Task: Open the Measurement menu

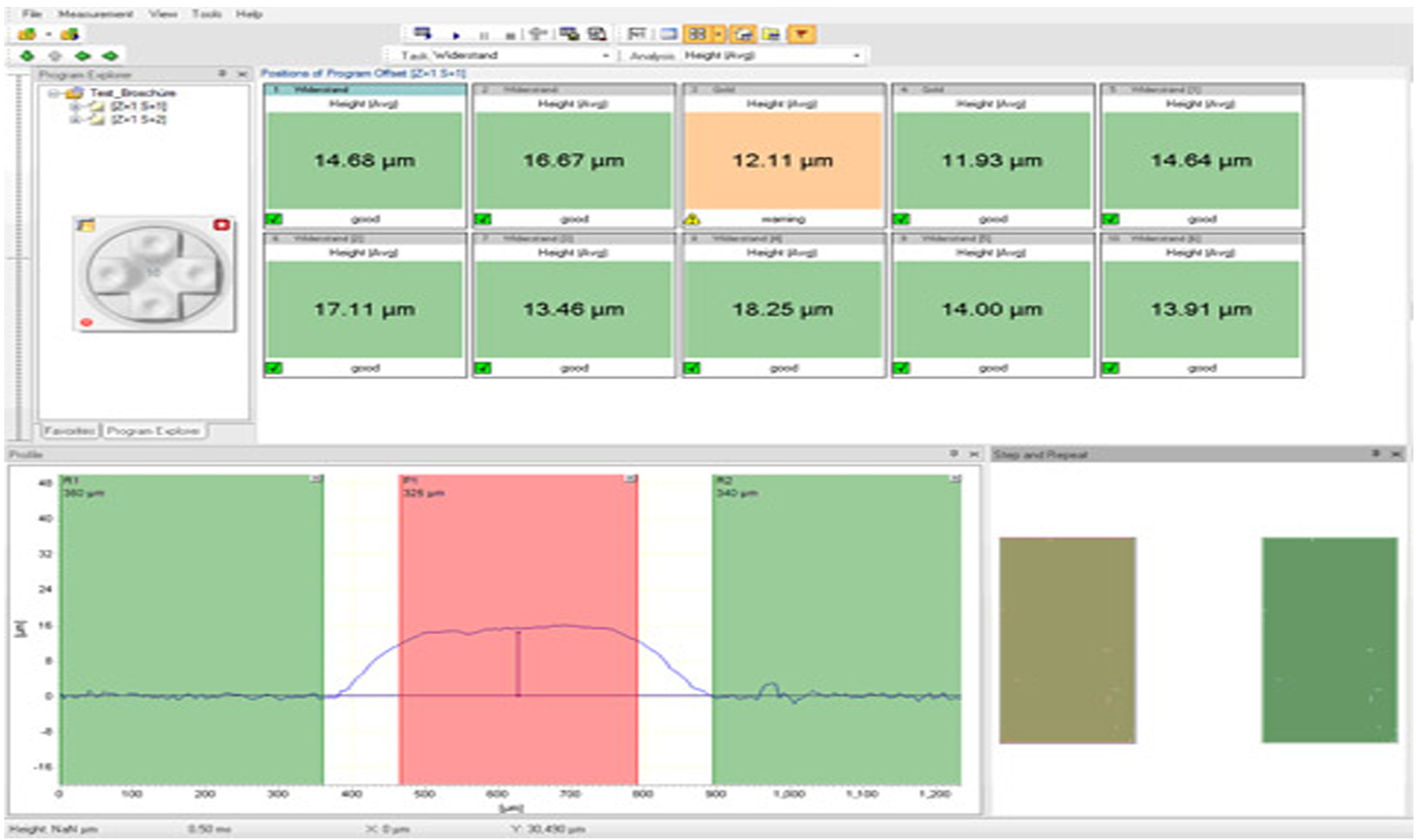Action: pos(95,14)
